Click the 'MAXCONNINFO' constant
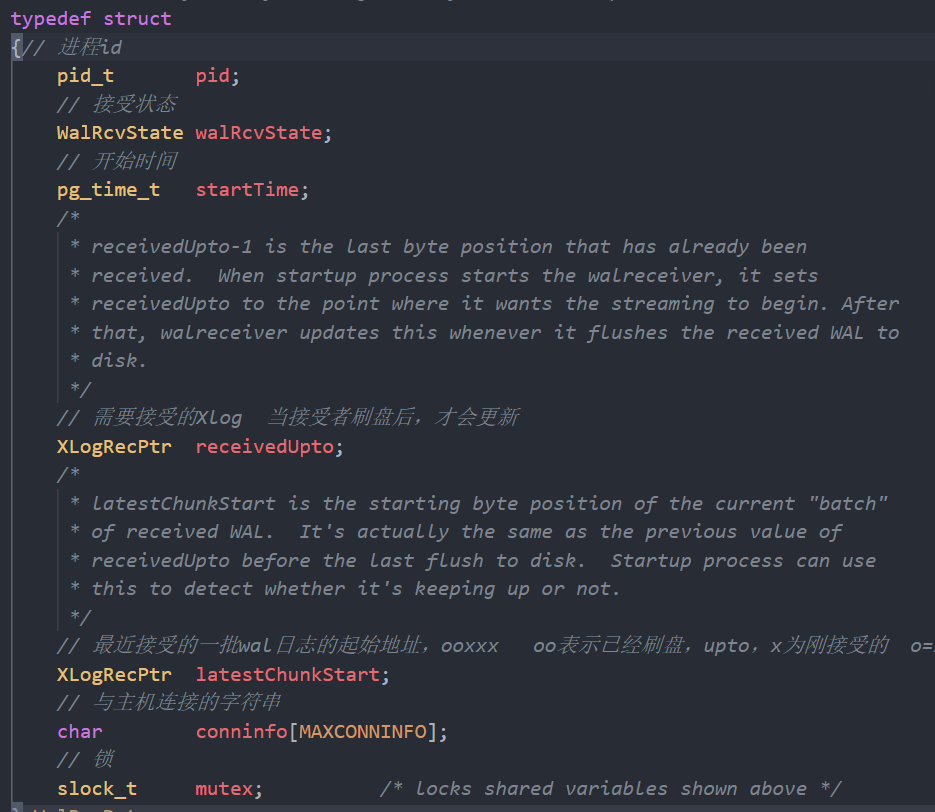Image resolution: width=935 pixels, height=812 pixels. (363, 732)
